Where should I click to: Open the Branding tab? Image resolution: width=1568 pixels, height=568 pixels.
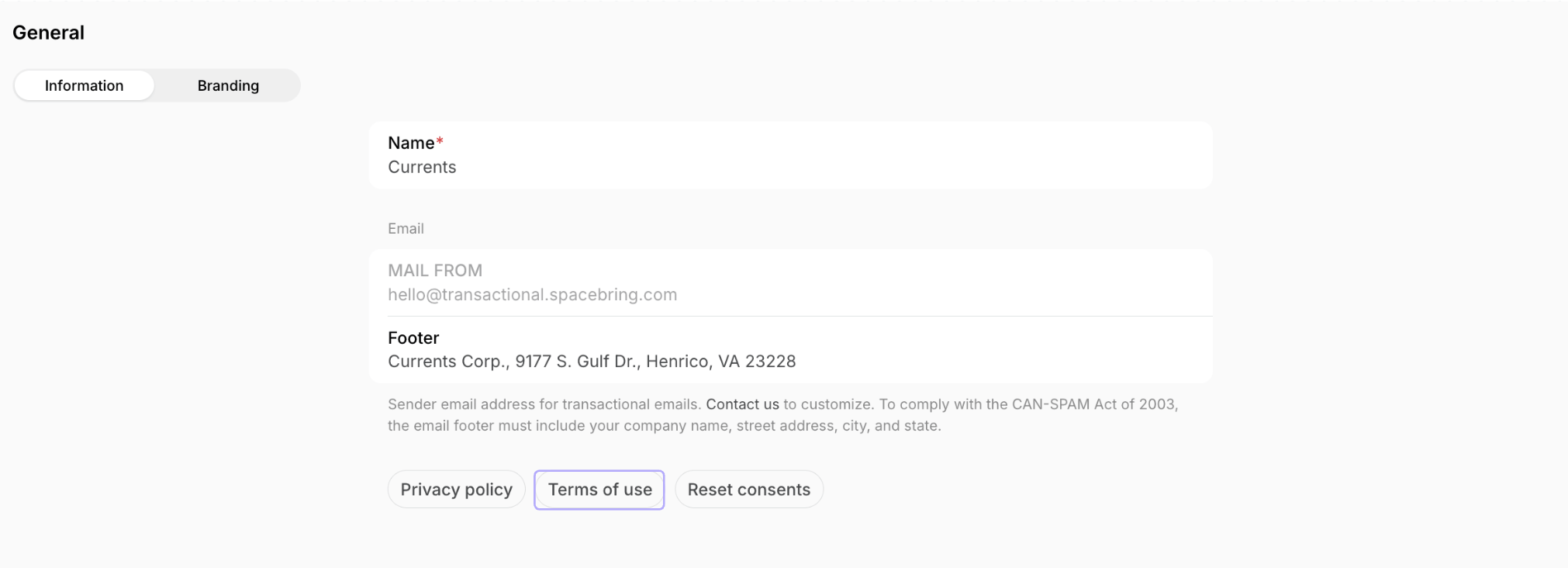coord(228,85)
